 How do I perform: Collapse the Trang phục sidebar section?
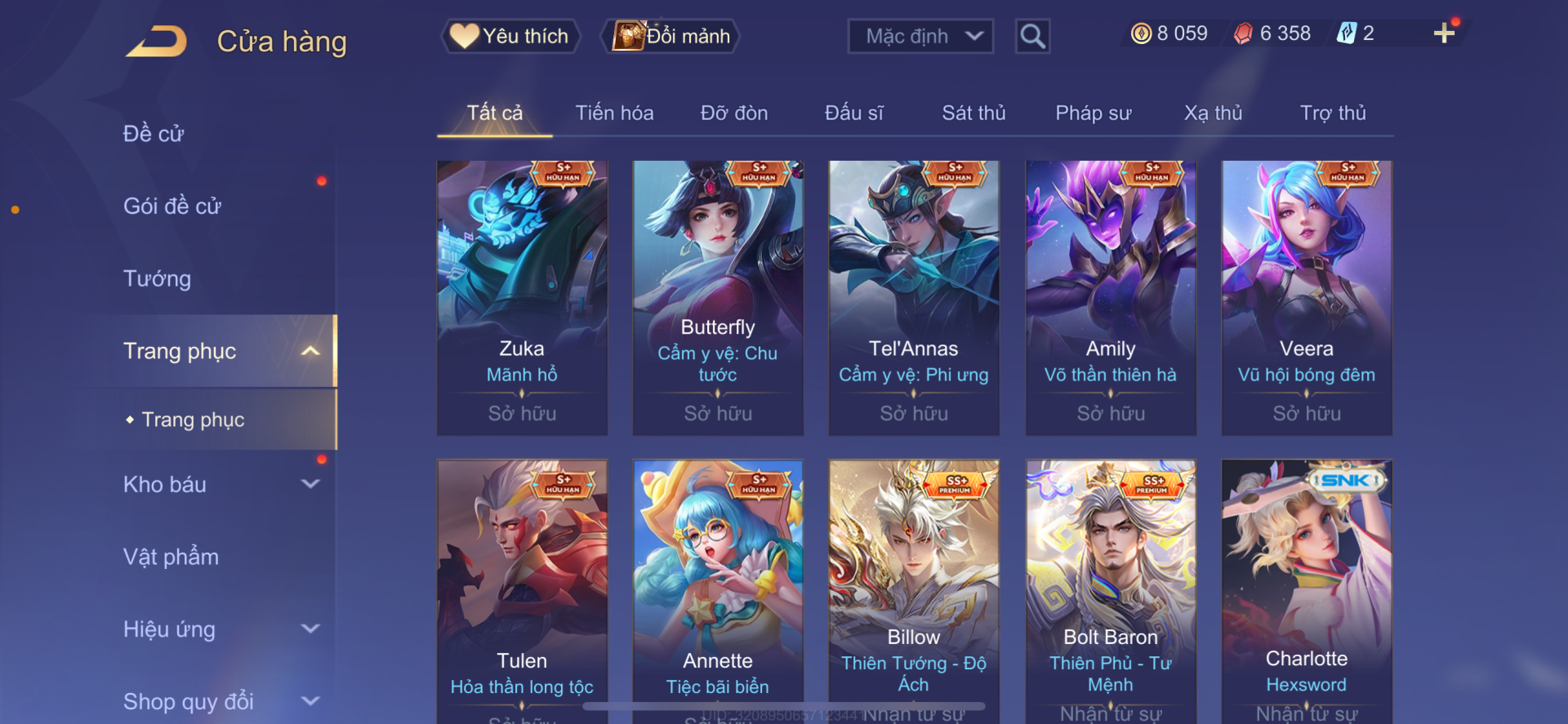[x=310, y=351]
